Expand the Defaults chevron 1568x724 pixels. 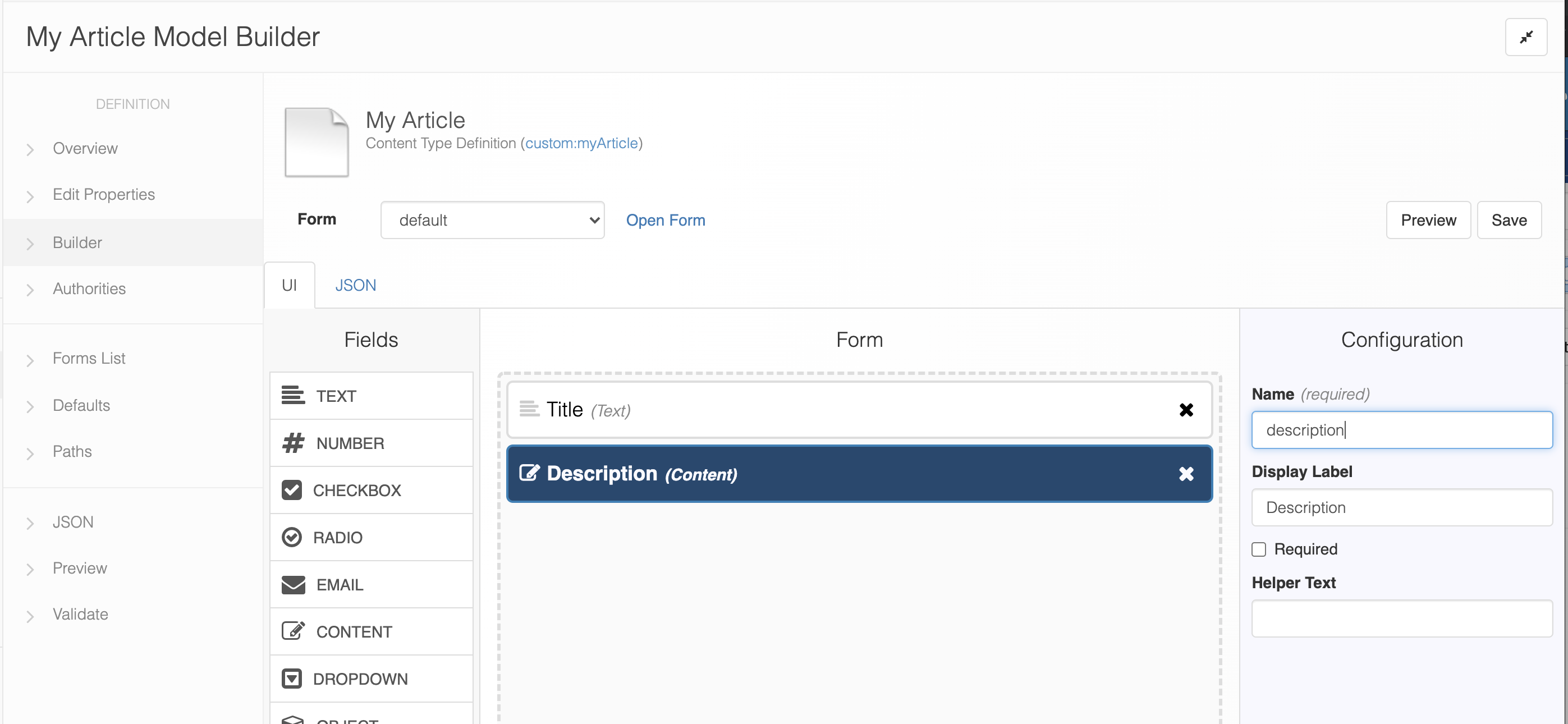pos(30,407)
